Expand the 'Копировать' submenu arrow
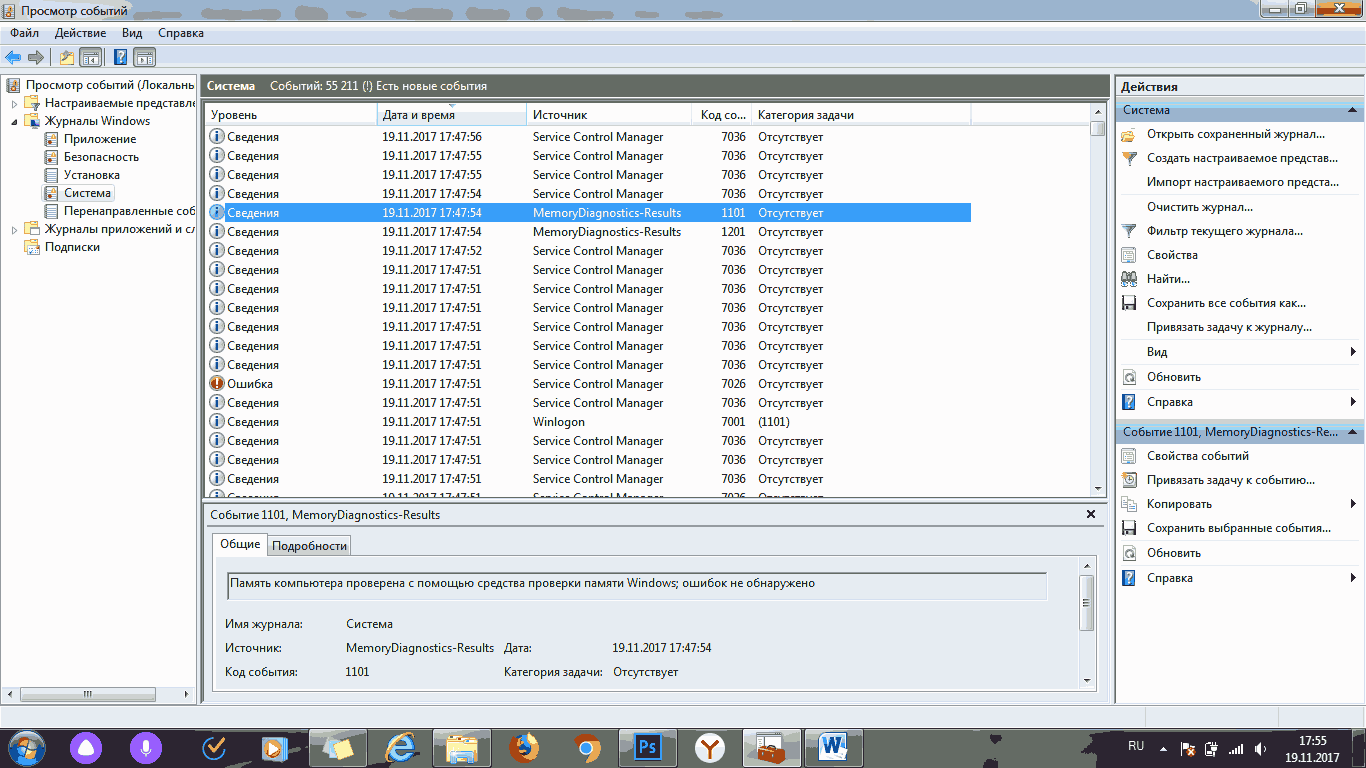Screen dimensions: 1366x768 (1352, 504)
